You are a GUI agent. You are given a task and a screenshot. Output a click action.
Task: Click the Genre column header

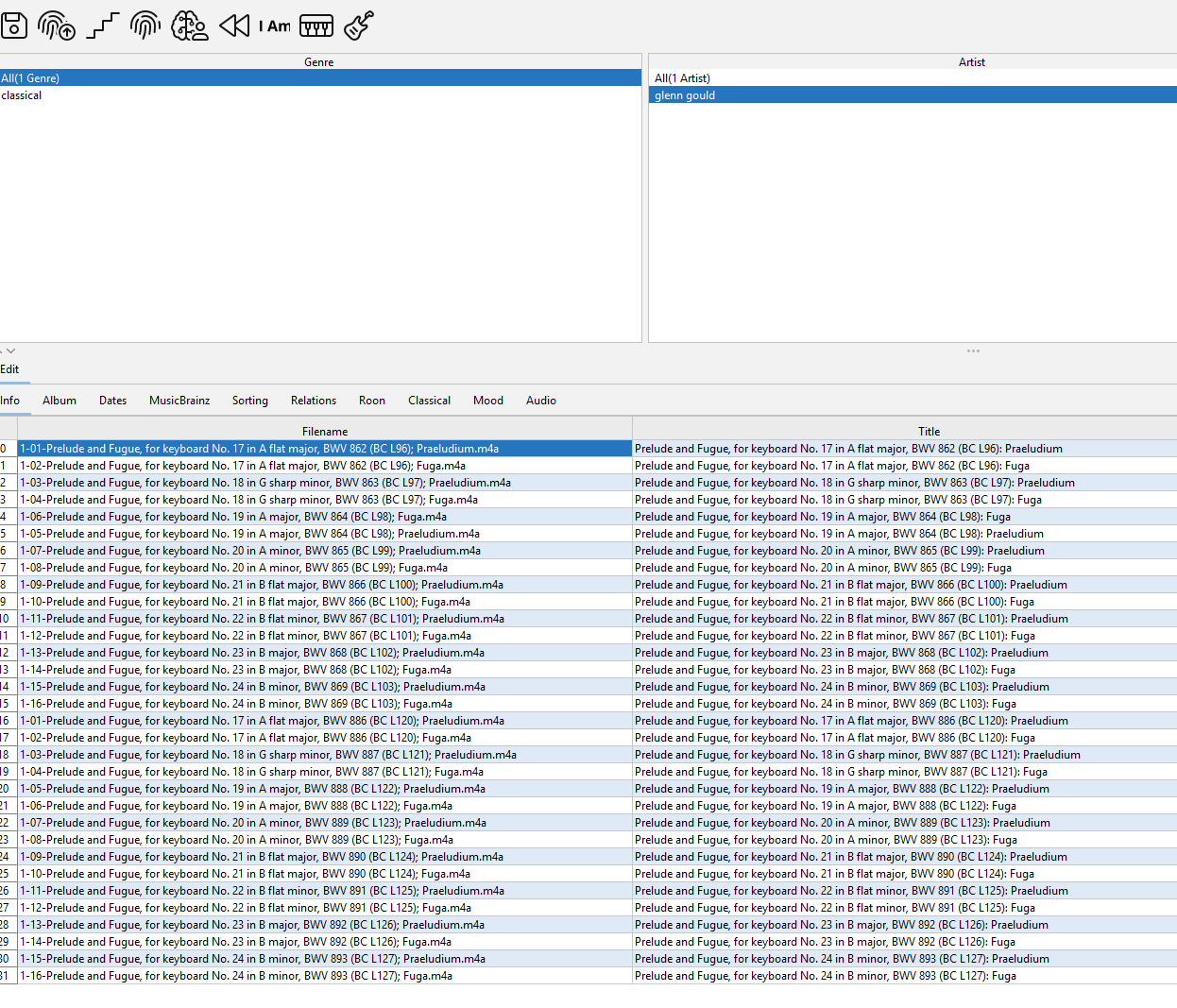[320, 61]
